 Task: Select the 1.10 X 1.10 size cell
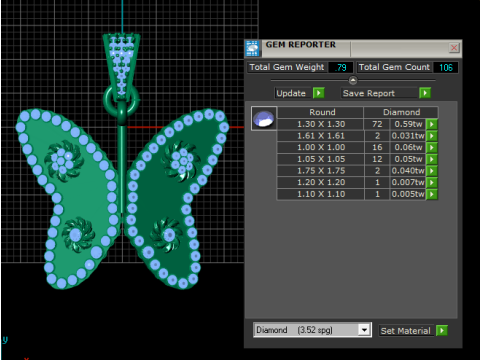tap(321, 194)
